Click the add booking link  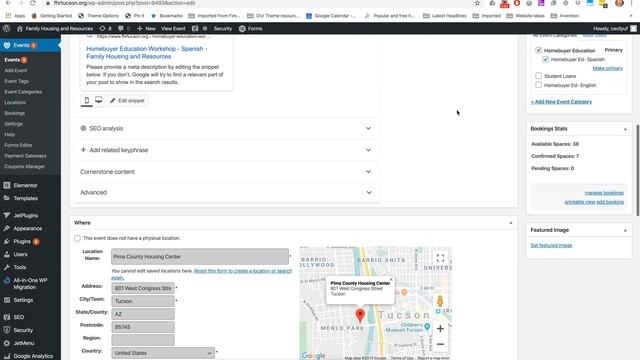tap(610, 202)
